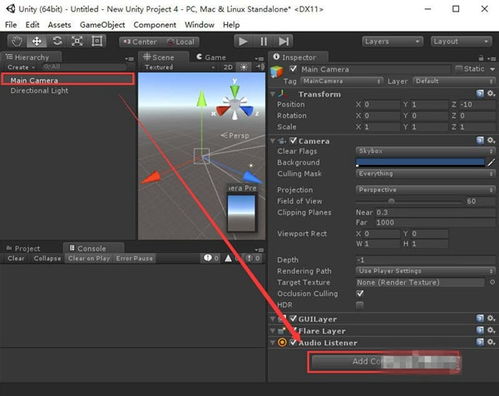The height and width of the screenshot is (396, 499).
Task: Start Play mode with Play button
Action: (243, 41)
